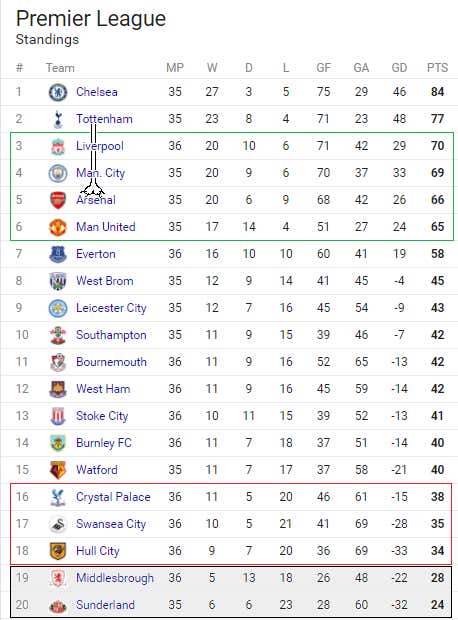
Task: Open the Crystal Palace team link
Action: click(113, 497)
